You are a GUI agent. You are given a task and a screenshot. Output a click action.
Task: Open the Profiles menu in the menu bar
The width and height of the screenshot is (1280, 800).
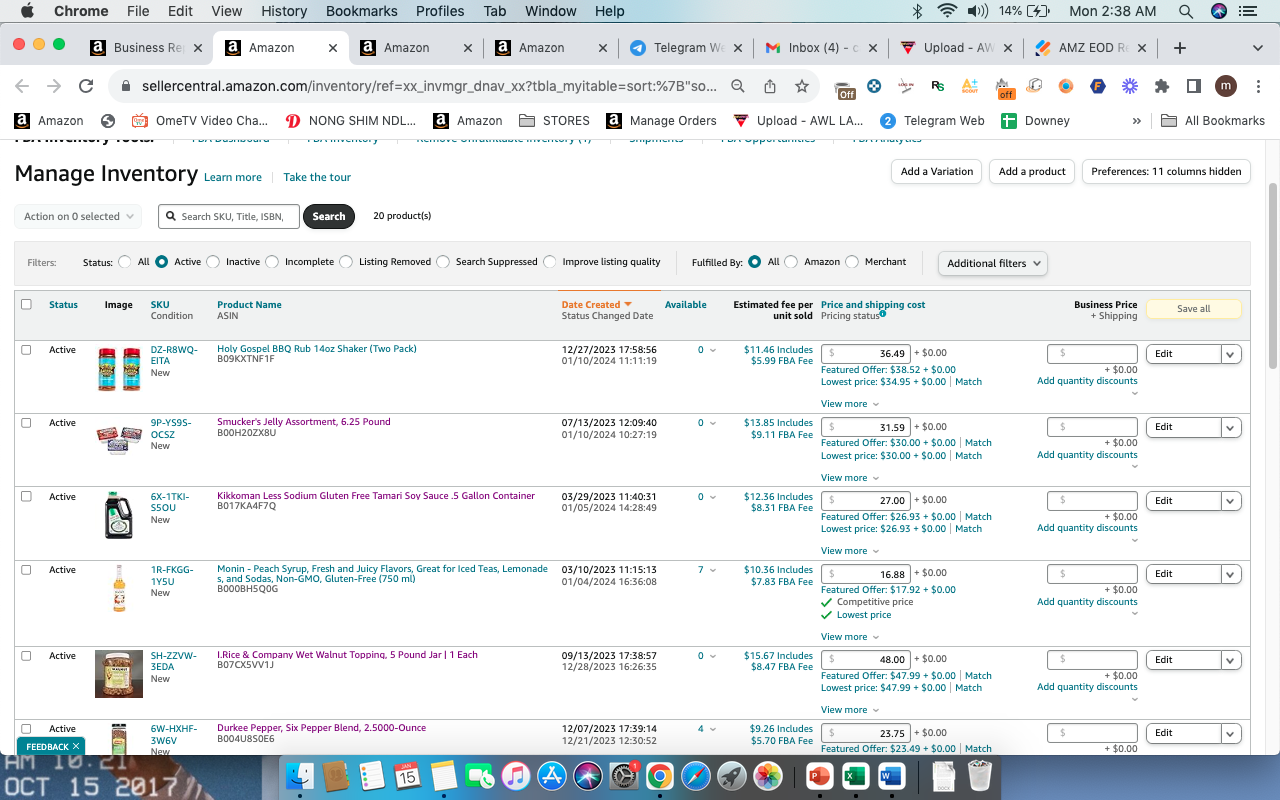(x=440, y=11)
